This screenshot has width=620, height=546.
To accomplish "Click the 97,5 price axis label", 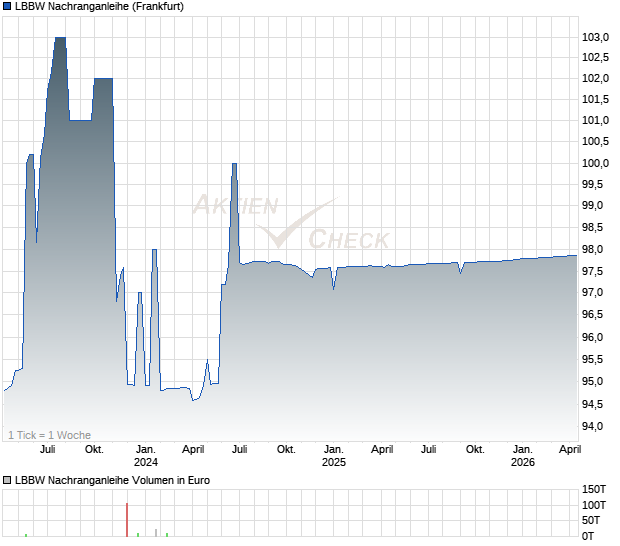I will 593,271.
